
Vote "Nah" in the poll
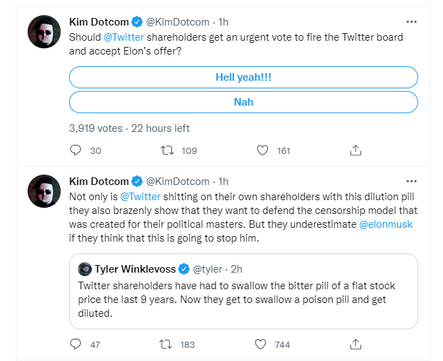(243, 102)
